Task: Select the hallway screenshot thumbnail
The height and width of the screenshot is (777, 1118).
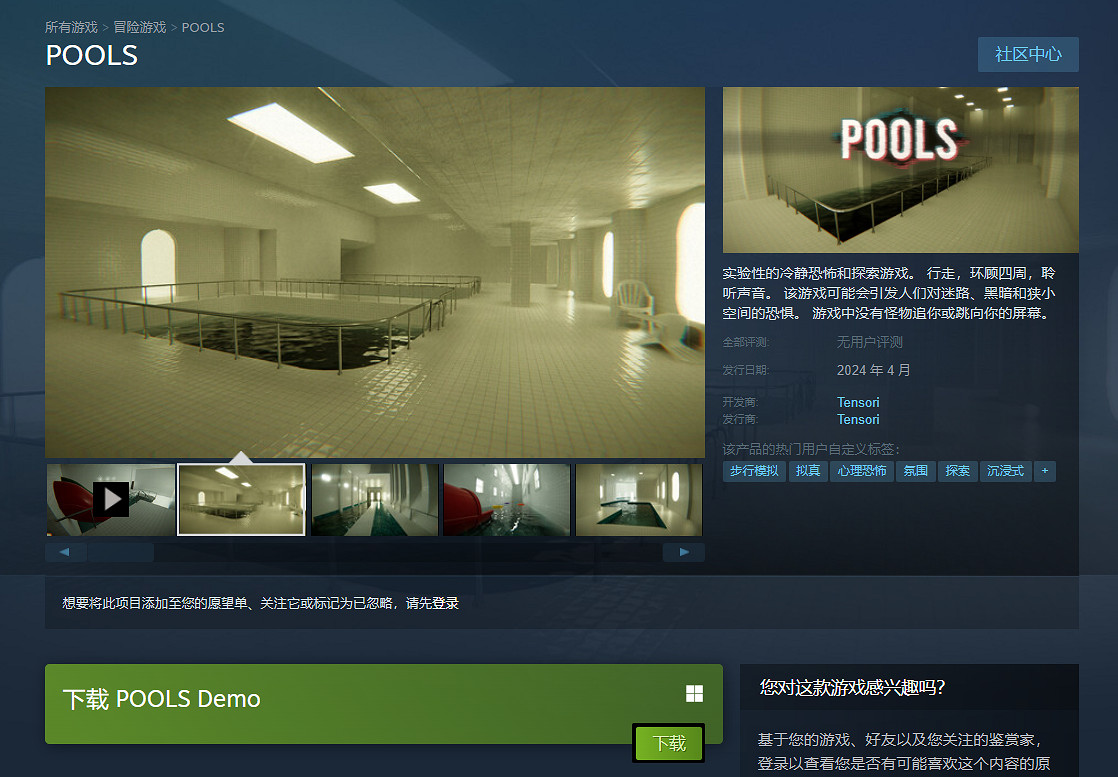Action: coord(374,499)
